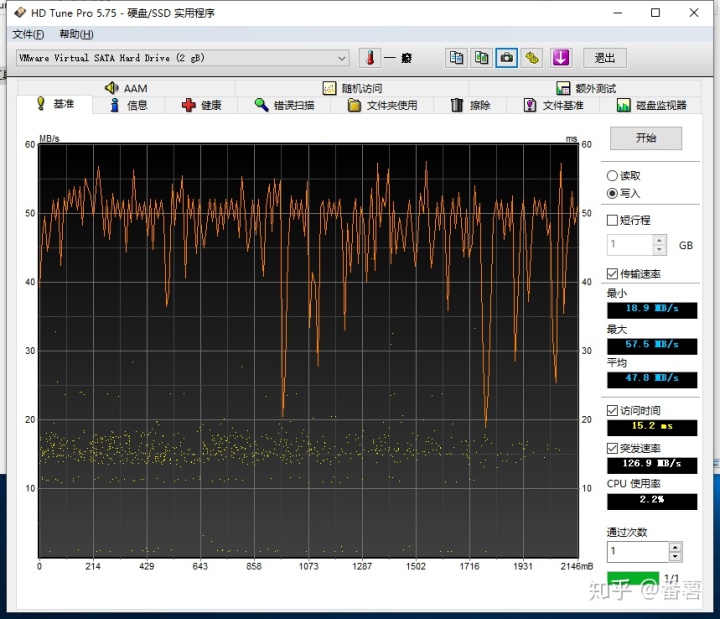Click the 磁盘监视器 chart icon
Image resolution: width=720 pixels, height=619 pixels.
623,105
